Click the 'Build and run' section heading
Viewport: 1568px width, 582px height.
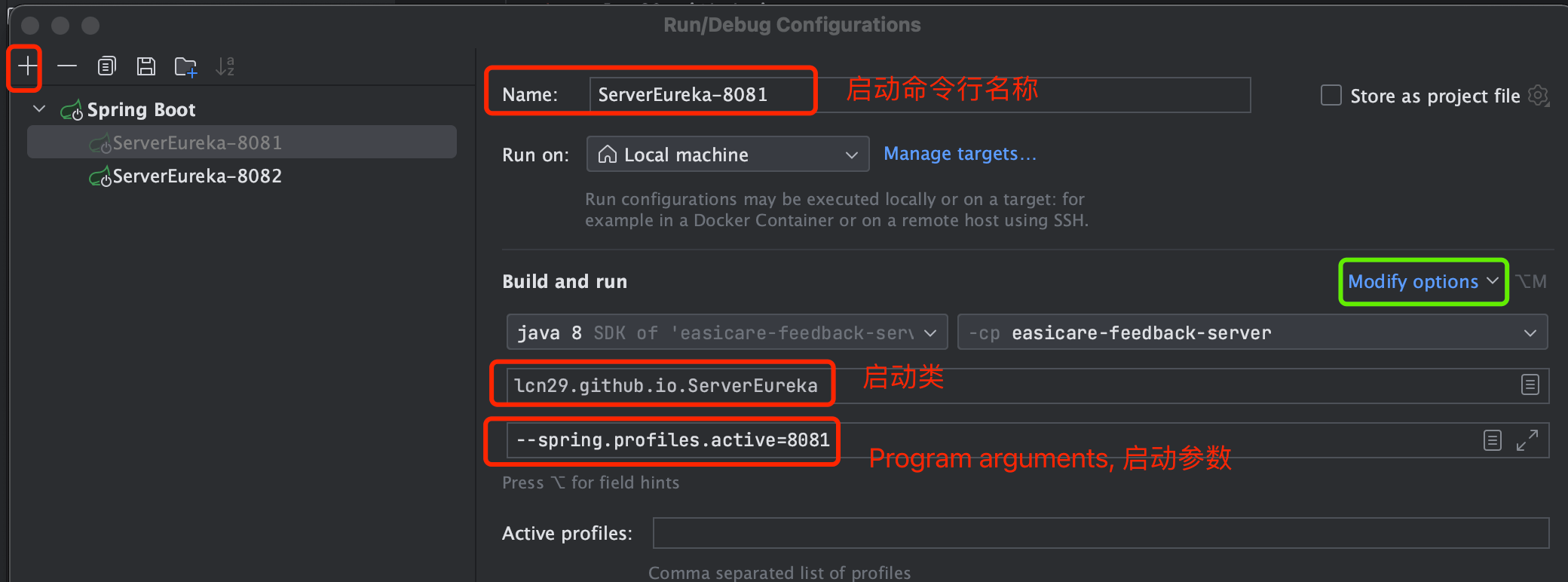point(565,282)
